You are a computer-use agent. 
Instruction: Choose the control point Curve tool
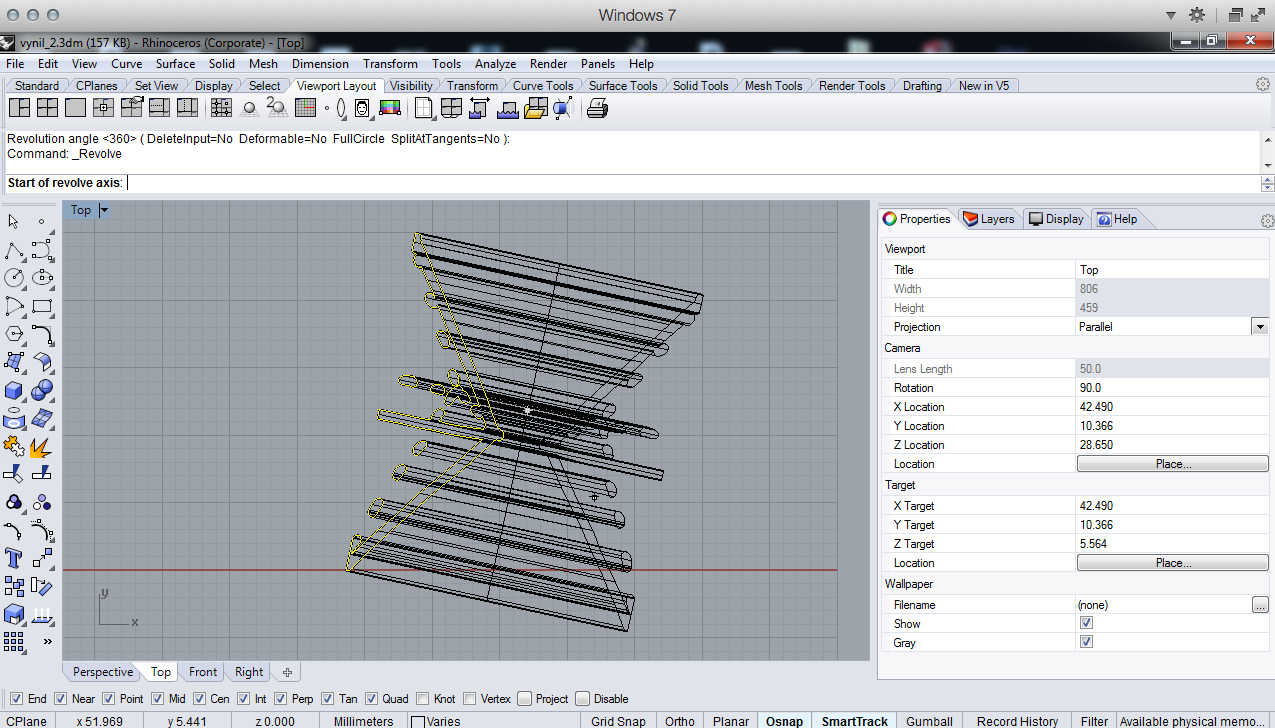(42, 250)
